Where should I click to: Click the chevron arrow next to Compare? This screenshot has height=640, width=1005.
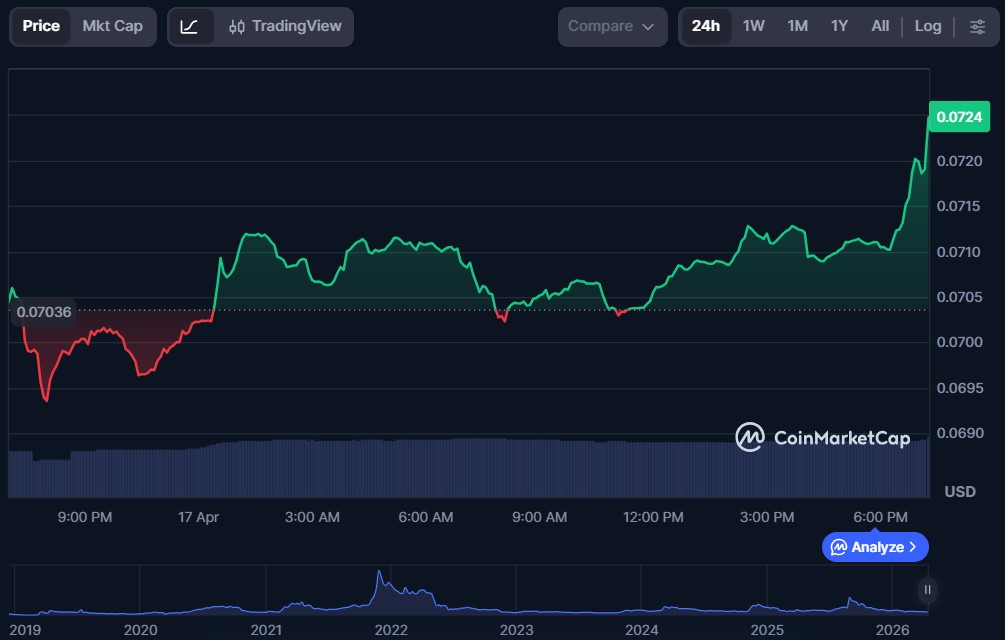tap(648, 27)
